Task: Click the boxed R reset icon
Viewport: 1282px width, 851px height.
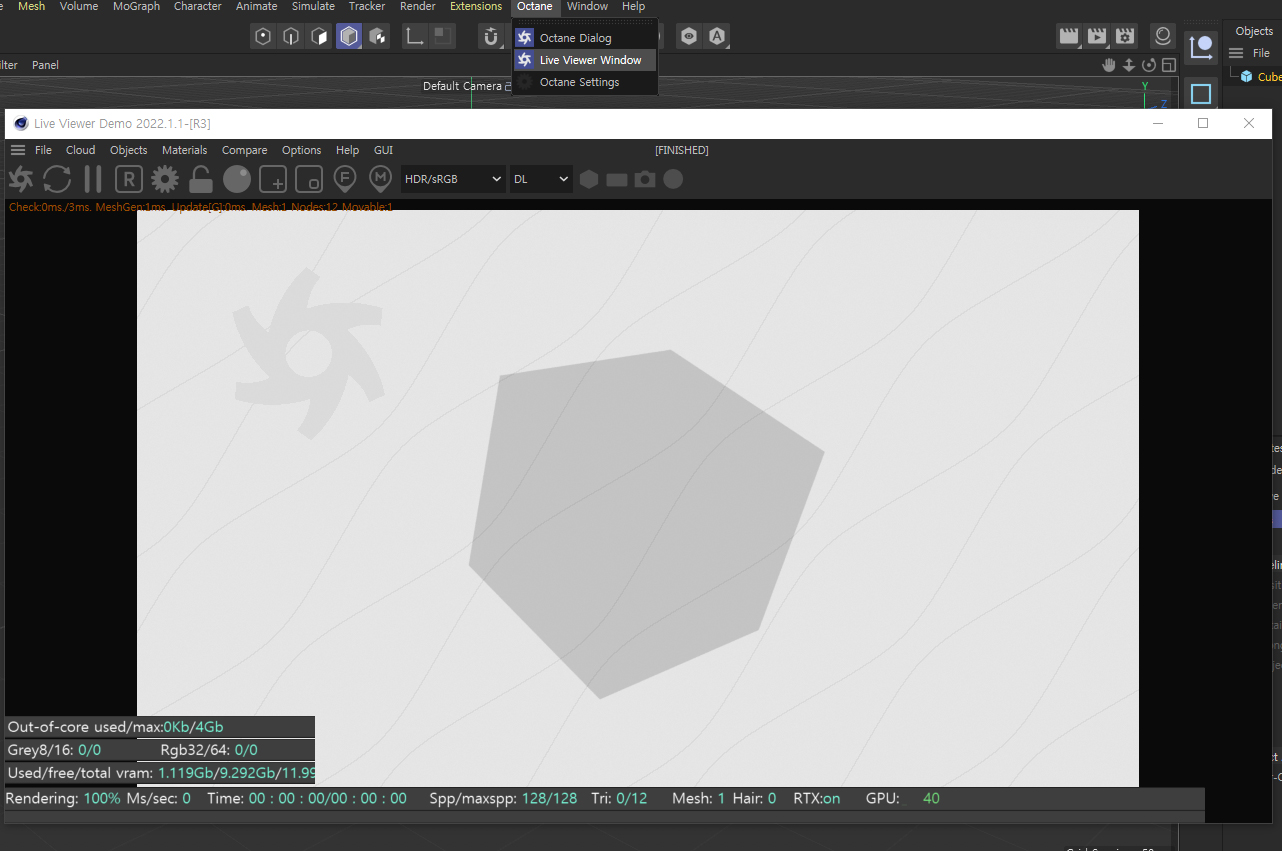Action: (129, 179)
